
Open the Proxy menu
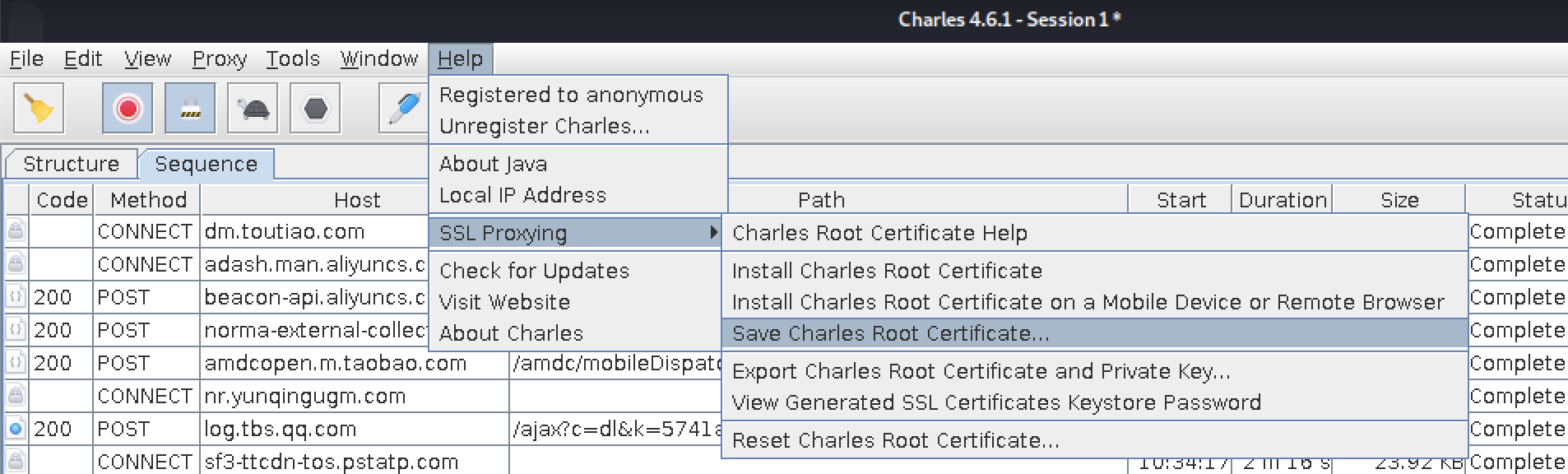tap(220, 58)
